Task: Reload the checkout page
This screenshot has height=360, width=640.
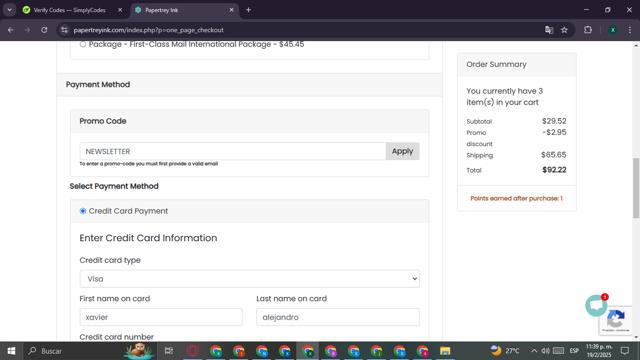Action: click(x=44, y=30)
